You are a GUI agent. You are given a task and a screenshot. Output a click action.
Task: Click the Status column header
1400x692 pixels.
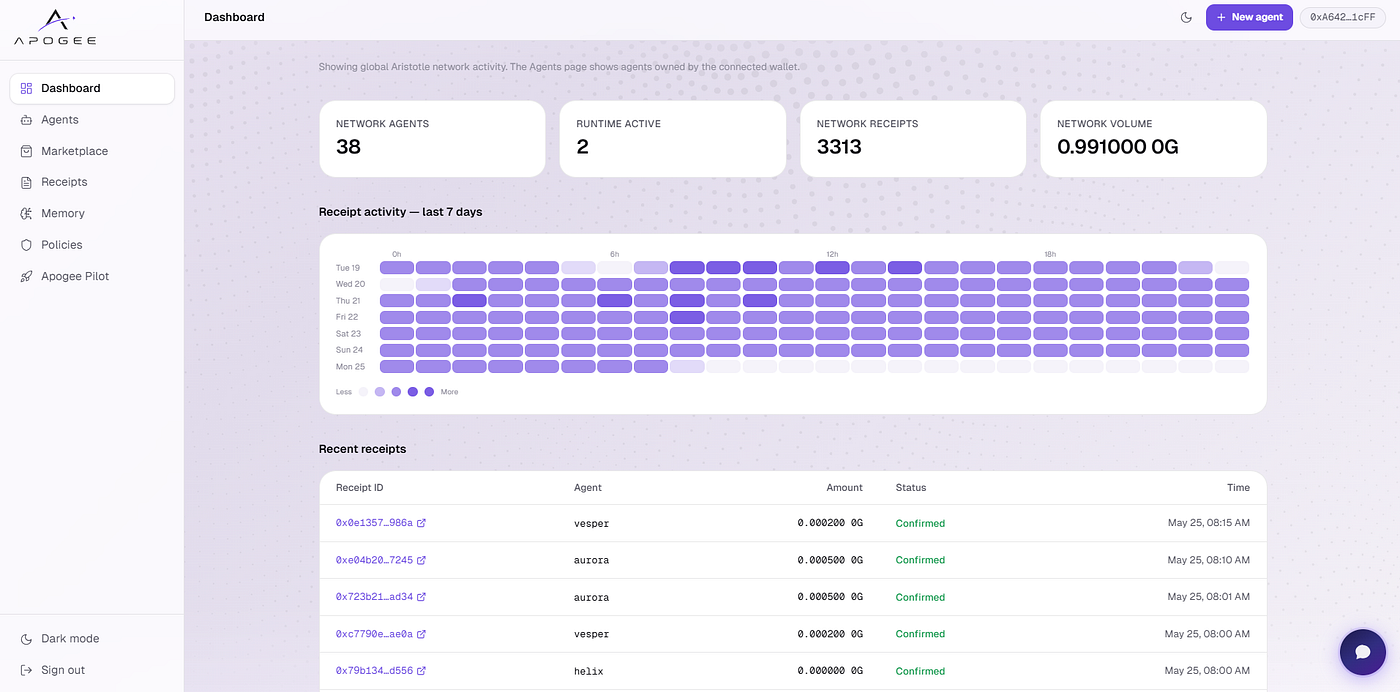911,488
